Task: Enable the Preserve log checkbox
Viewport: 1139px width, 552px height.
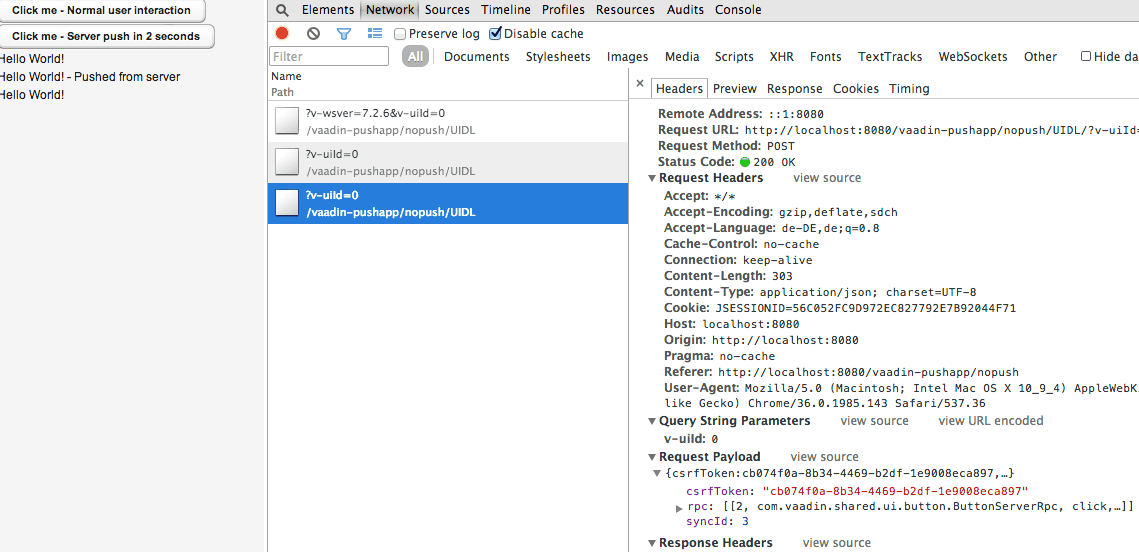Action: pyautogui.click(x=401, y=34)
